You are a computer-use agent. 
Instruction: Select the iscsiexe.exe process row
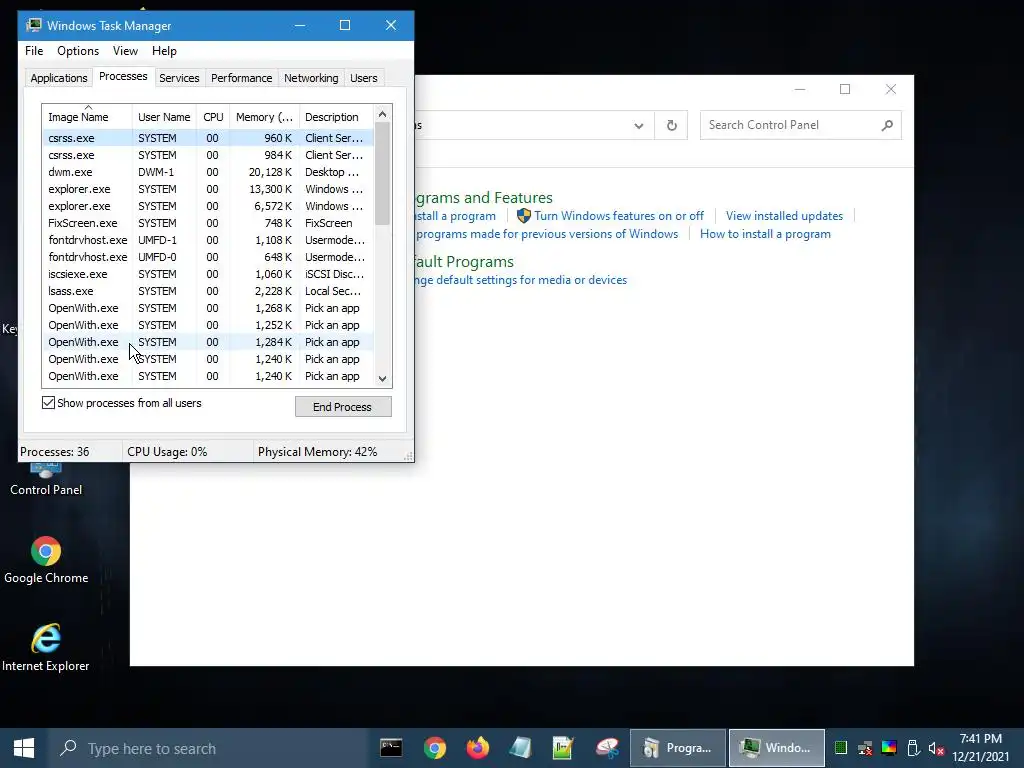(x=208, y=274)
